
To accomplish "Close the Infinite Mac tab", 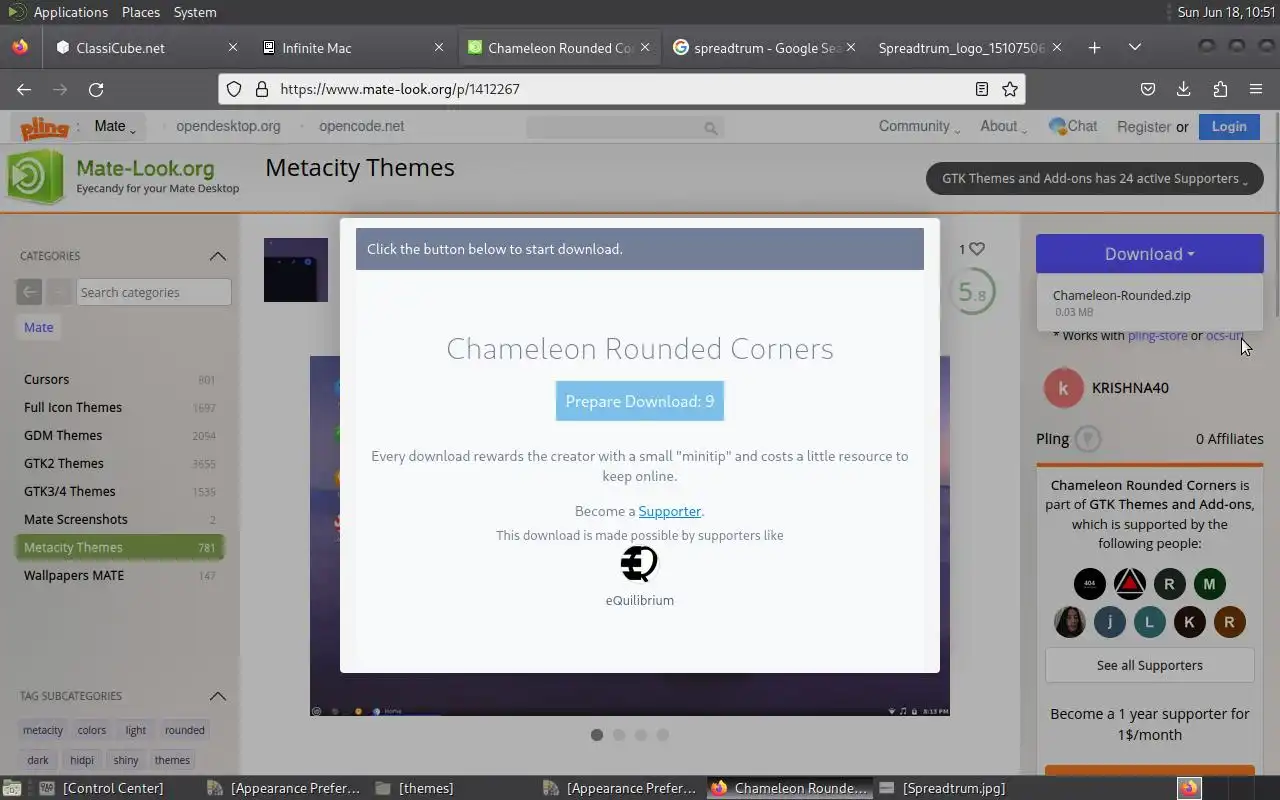I will [x=439, y=47].
